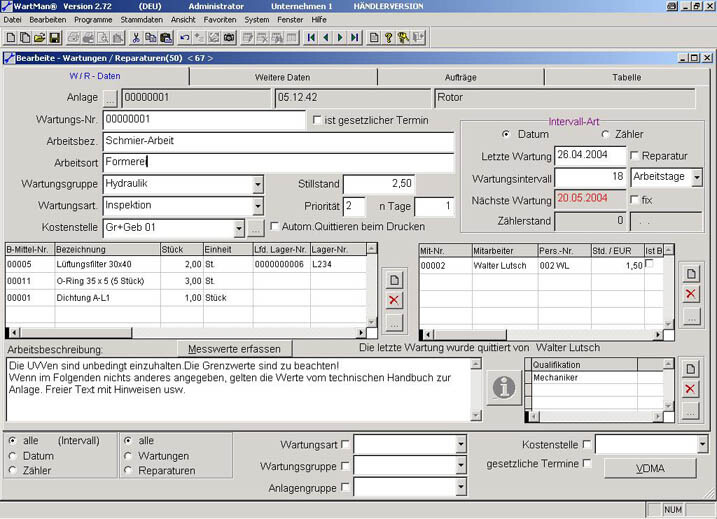The width and height of the screenshot is (717, 519).
Task: Expand the Arbeitstage interval unit dropdown
Action: (x=696, y=177)
